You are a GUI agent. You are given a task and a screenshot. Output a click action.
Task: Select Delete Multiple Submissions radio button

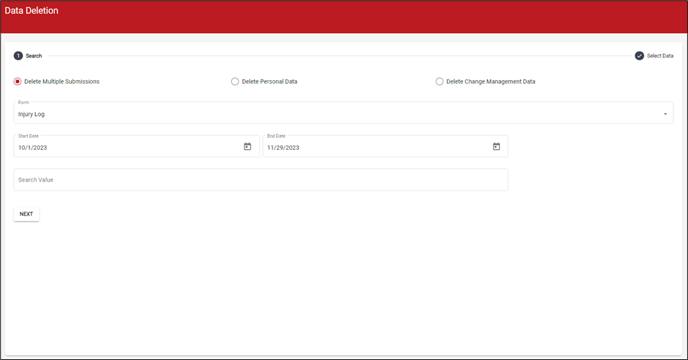coord(18,82)
